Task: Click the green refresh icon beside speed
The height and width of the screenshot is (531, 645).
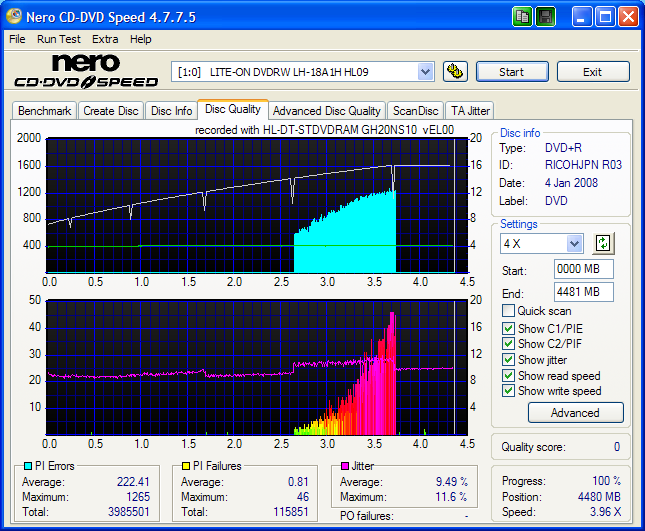Action: [603, 243]
